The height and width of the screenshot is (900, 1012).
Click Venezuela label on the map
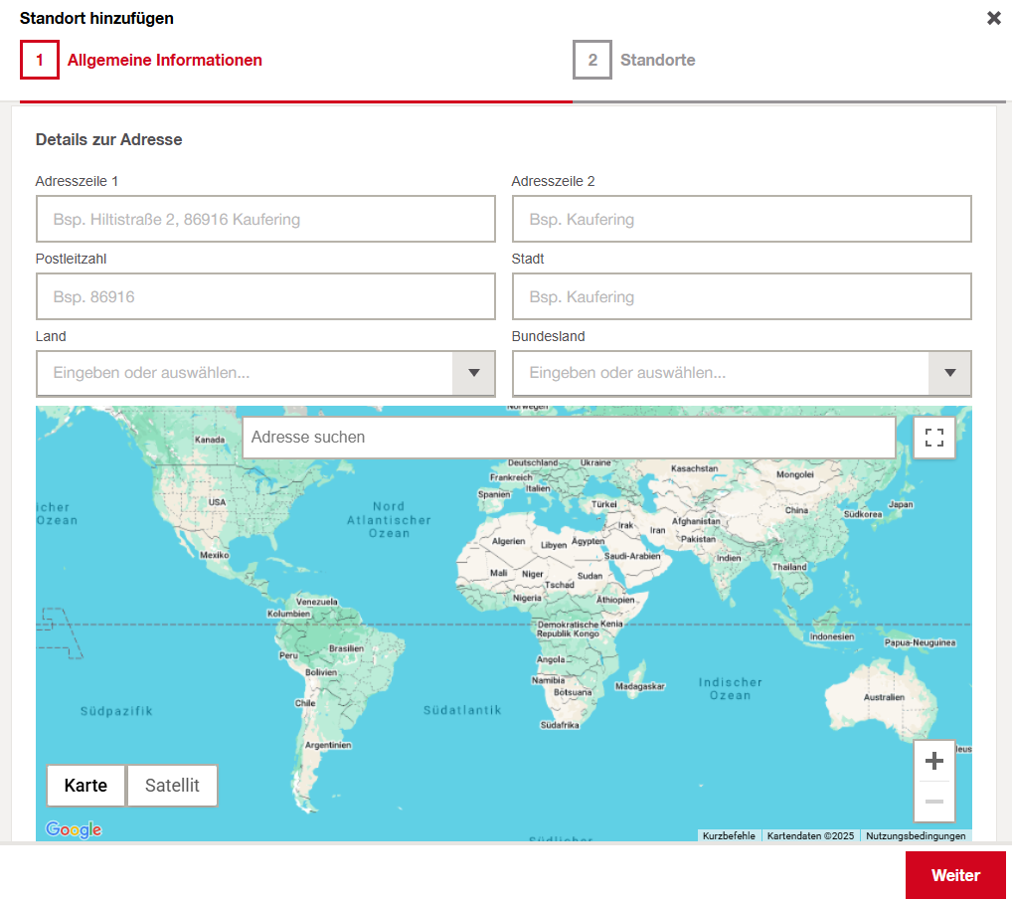tap(317, 602)
